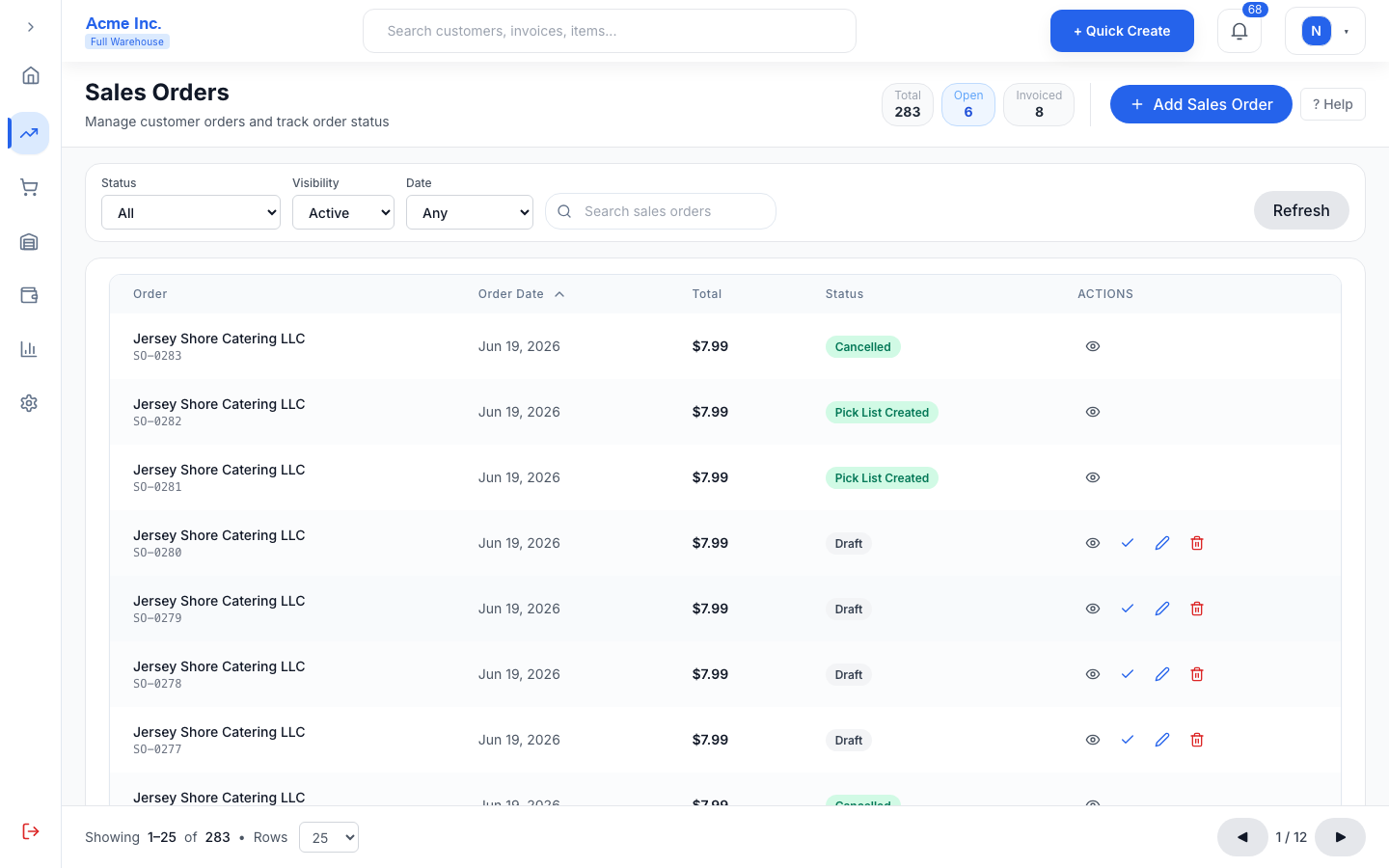
Task: Confirm order SO-0278 with the checkmark icon
Action: click(1128, 674)
